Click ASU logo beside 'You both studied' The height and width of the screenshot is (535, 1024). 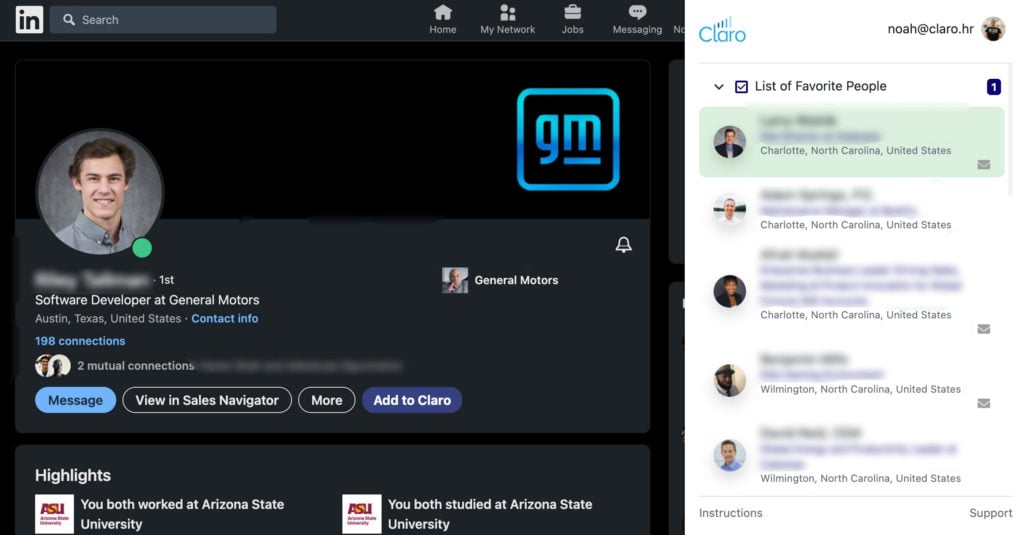361,514
